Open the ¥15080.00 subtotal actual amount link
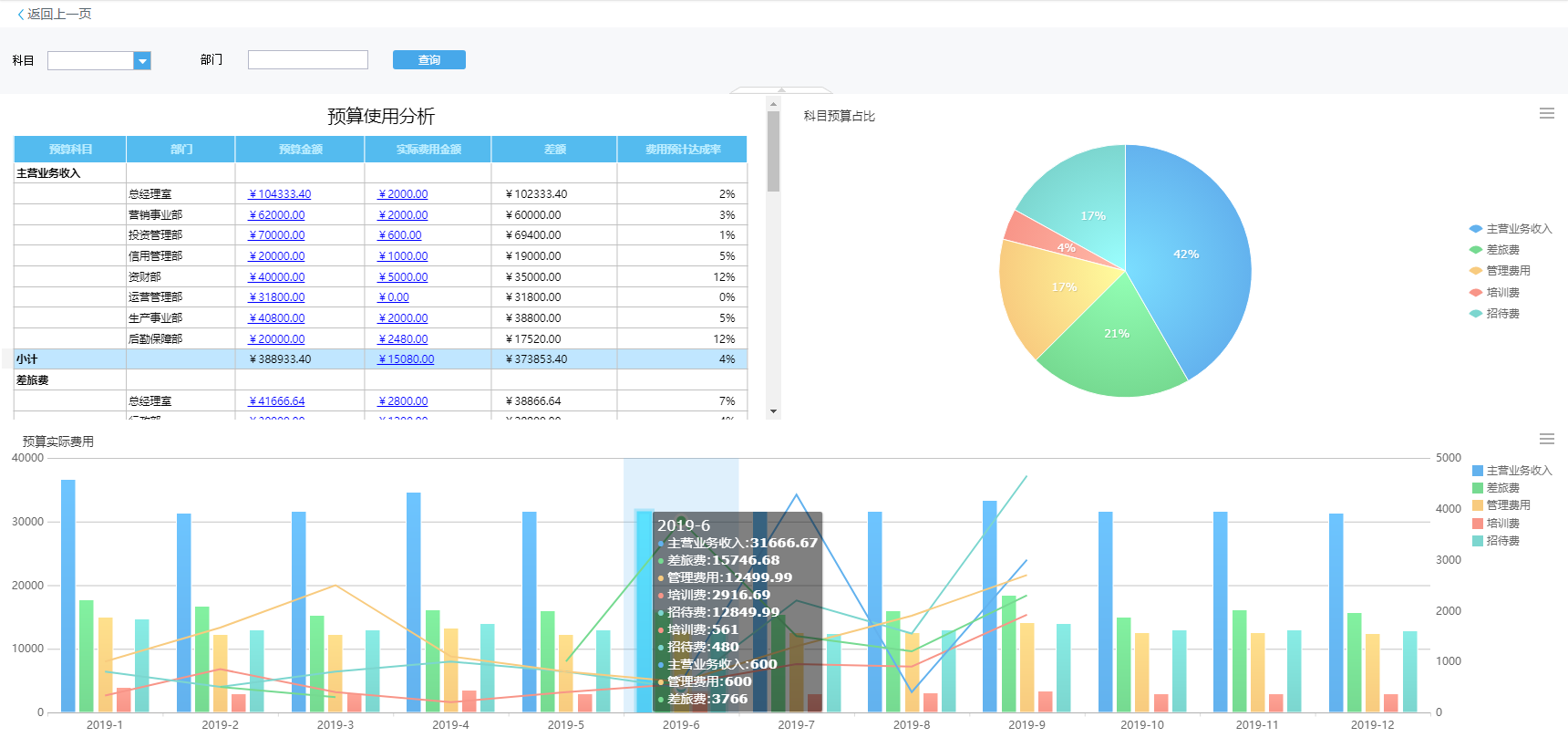The width and height of the screenshot is (1568, 748). 407,359
